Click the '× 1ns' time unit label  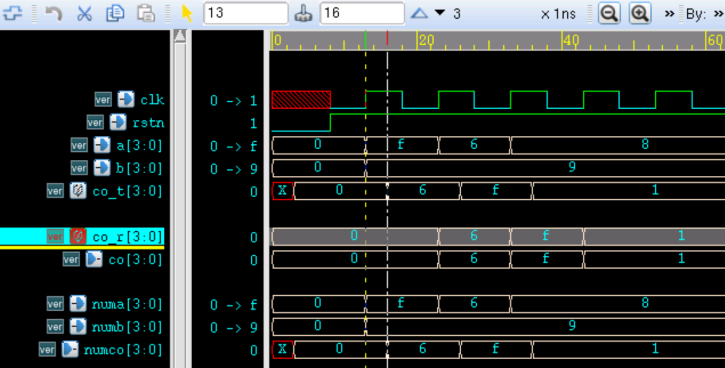pos(558,14)
